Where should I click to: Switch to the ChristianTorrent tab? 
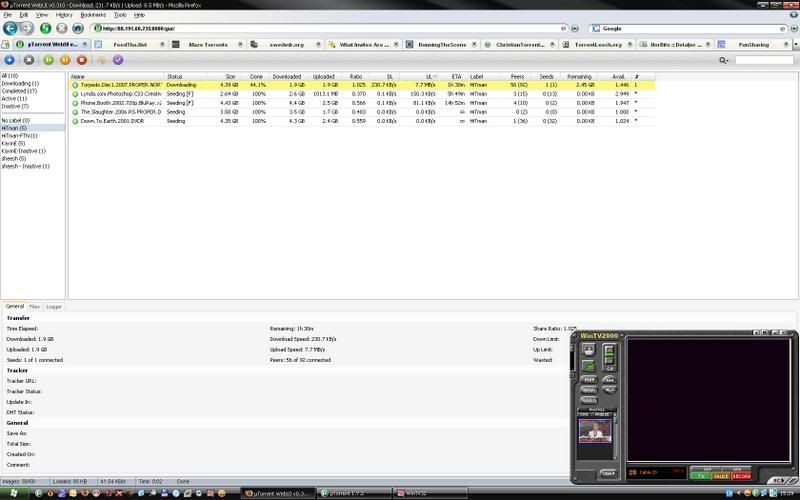(x=520, y=45)
